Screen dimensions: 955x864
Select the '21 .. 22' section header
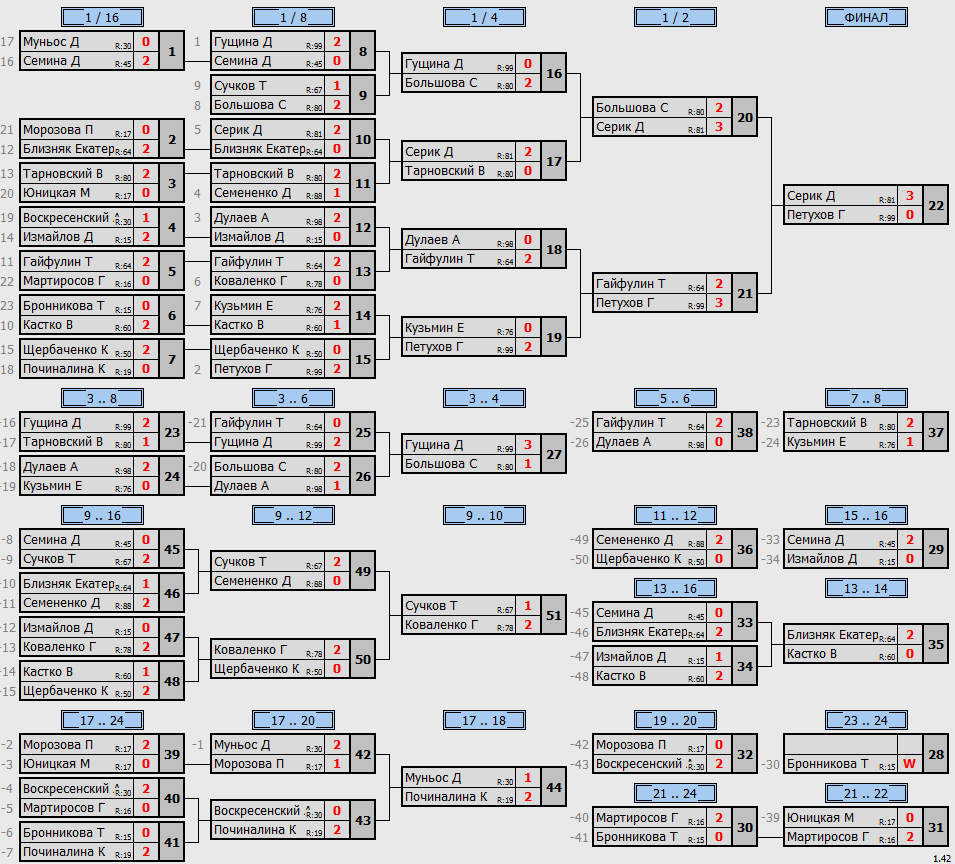[x=866, y=793]
